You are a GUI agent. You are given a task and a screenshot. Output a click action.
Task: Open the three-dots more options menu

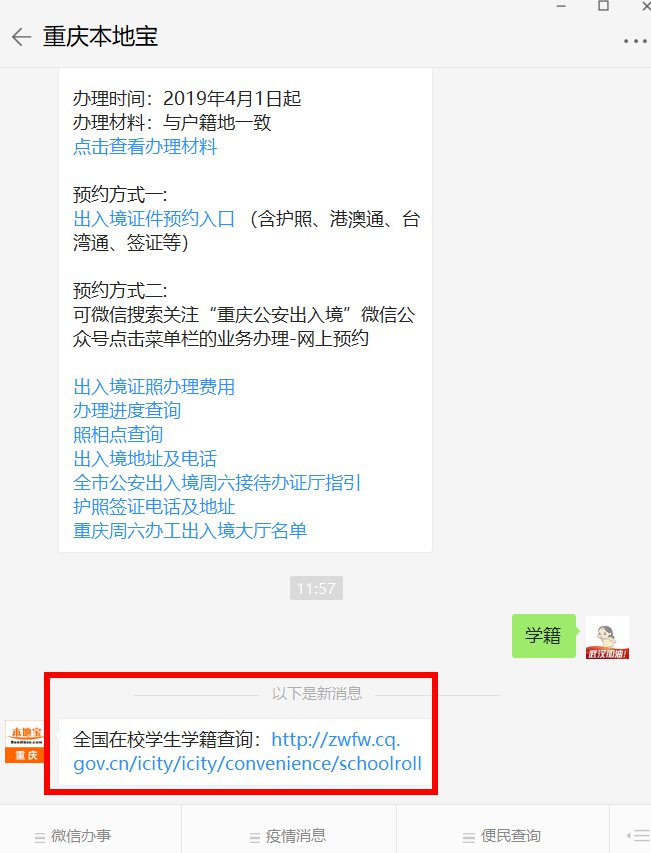pos(635,41)
